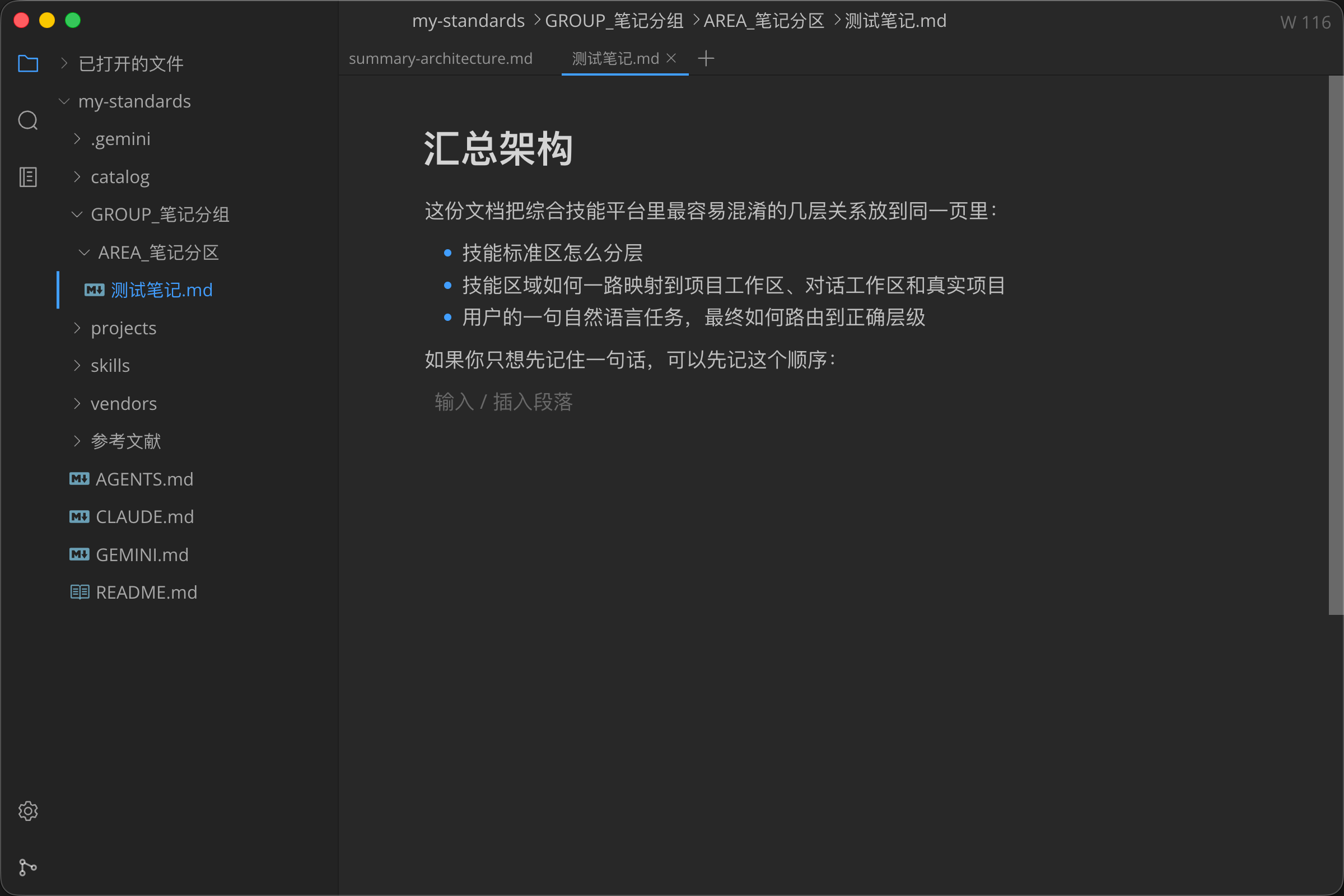
Task: Click GROUP_笔记分组 in the breadcrumb
Action: (x=614, y=21)
